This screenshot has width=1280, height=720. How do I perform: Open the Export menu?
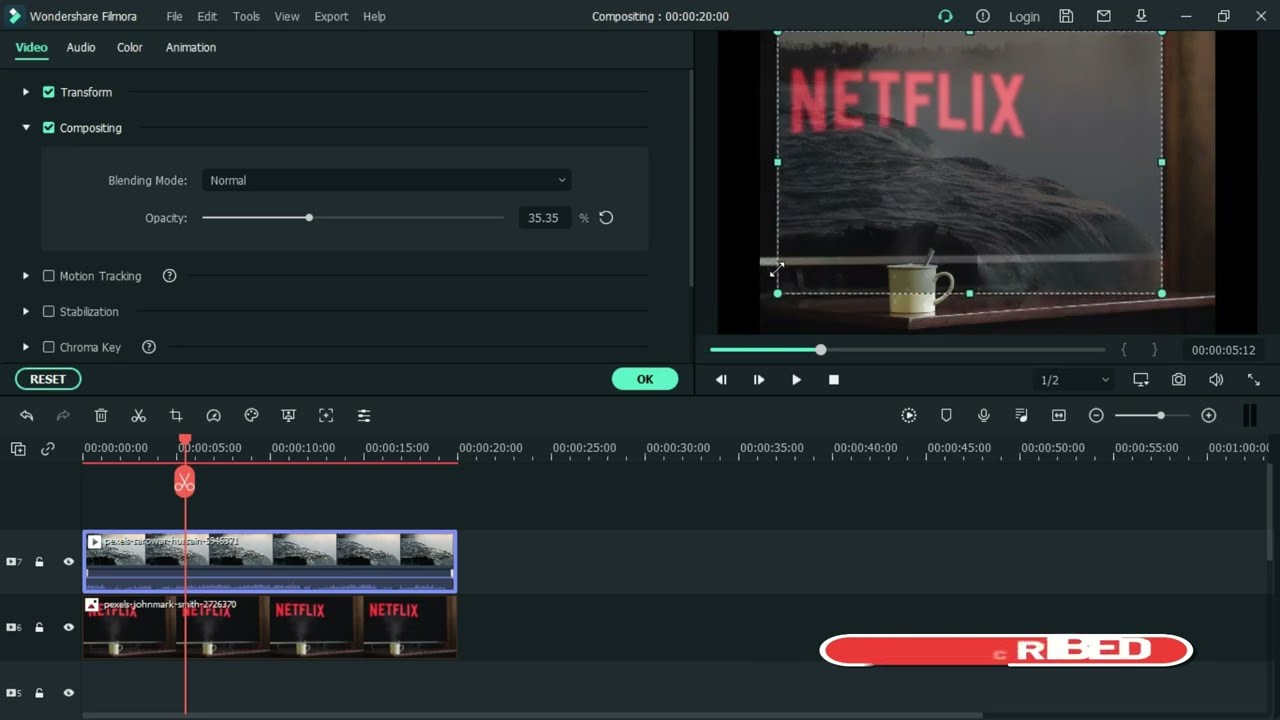click(x=331, y=16)
